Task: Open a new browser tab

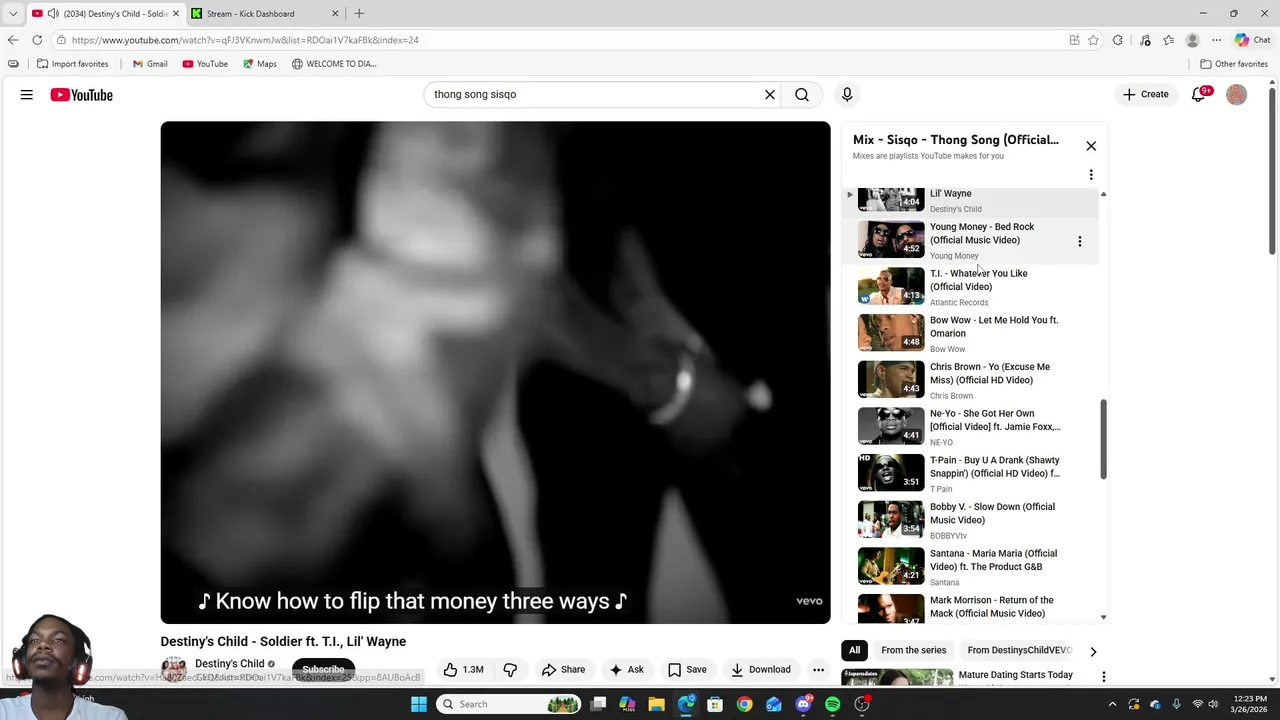Action: pos(359,14)
